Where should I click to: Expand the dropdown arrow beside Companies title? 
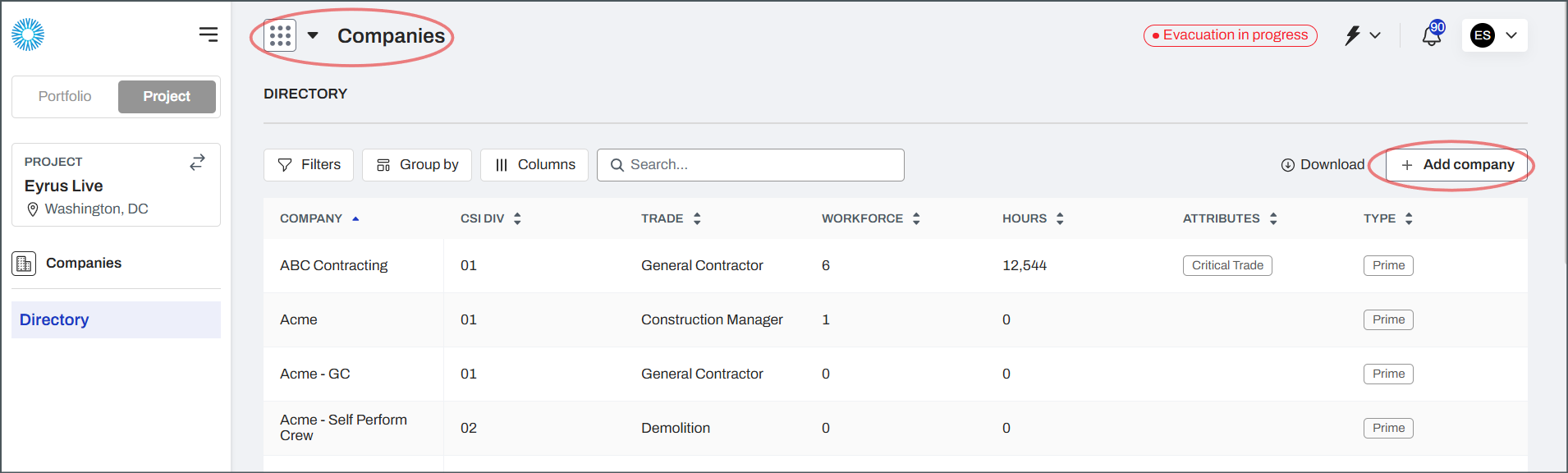(313, 35)
